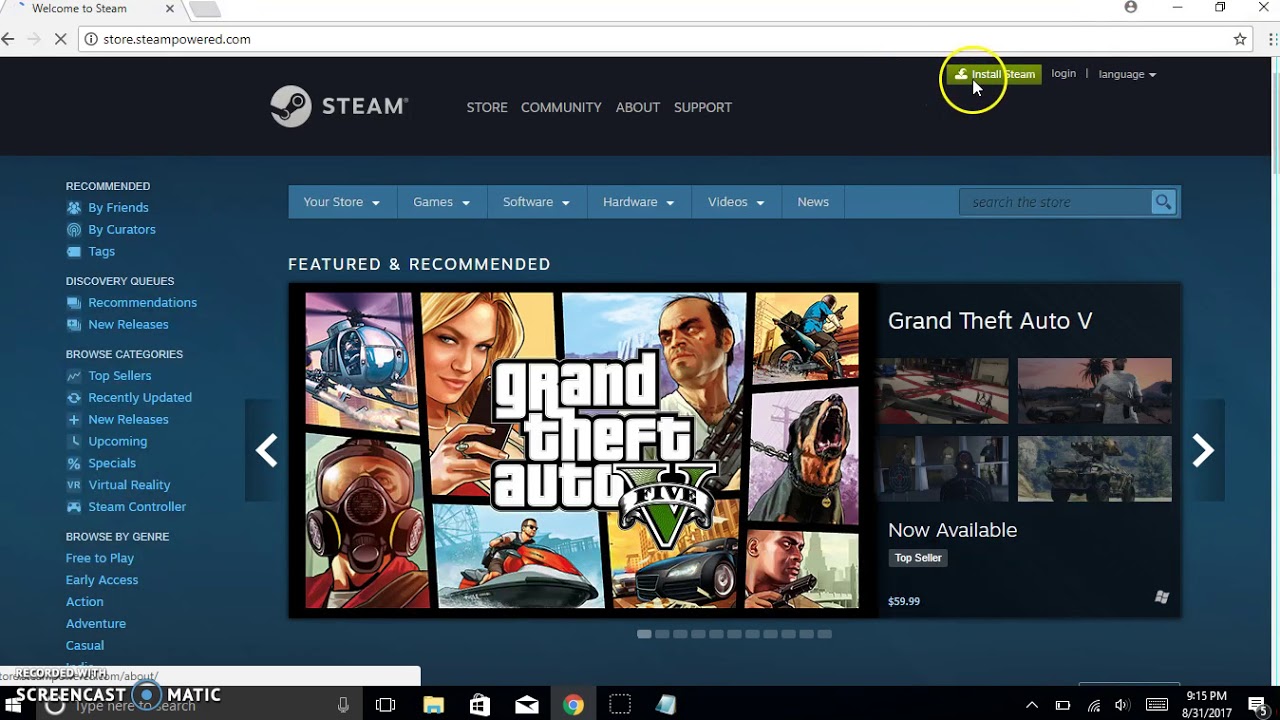Image resolution: width=1280 pixels, height=720 pixels.
Task: Click the search the store field
Action: pos(1056,202)
